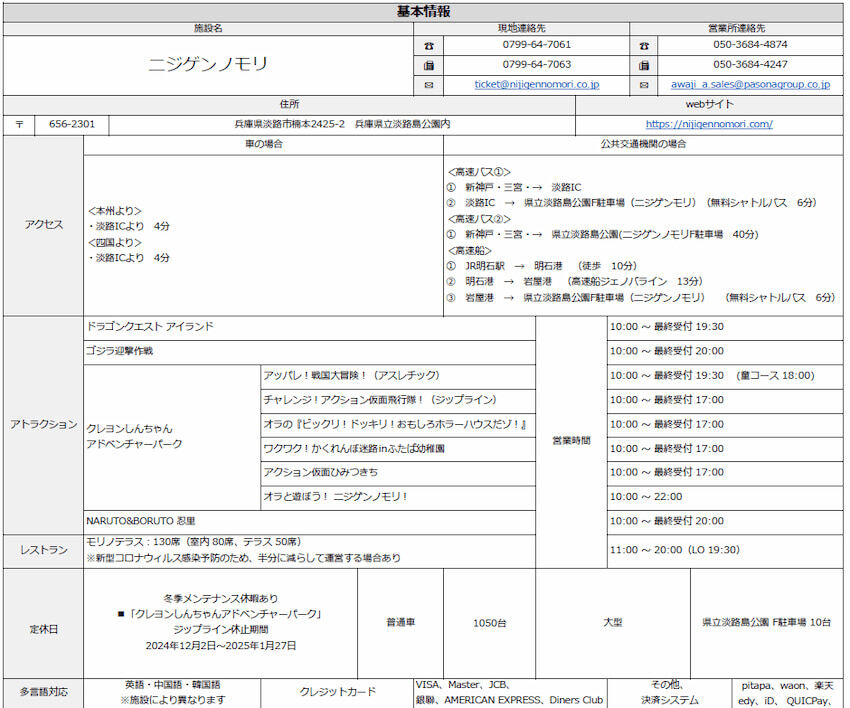Select the ドラゴンクエスト アイランド cell
Viewport: 850px width, 708px height.
(x=310, y=328)
